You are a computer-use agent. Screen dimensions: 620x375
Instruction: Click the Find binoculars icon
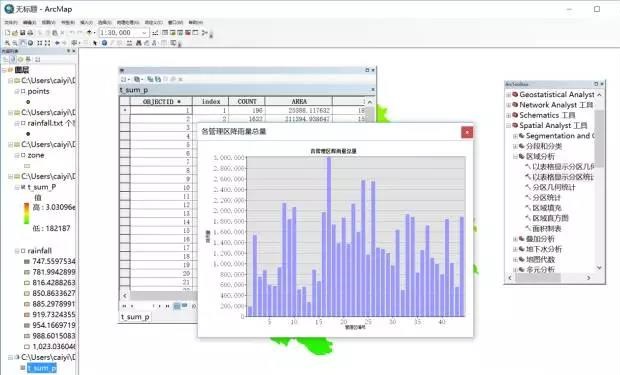click(138, 43)
